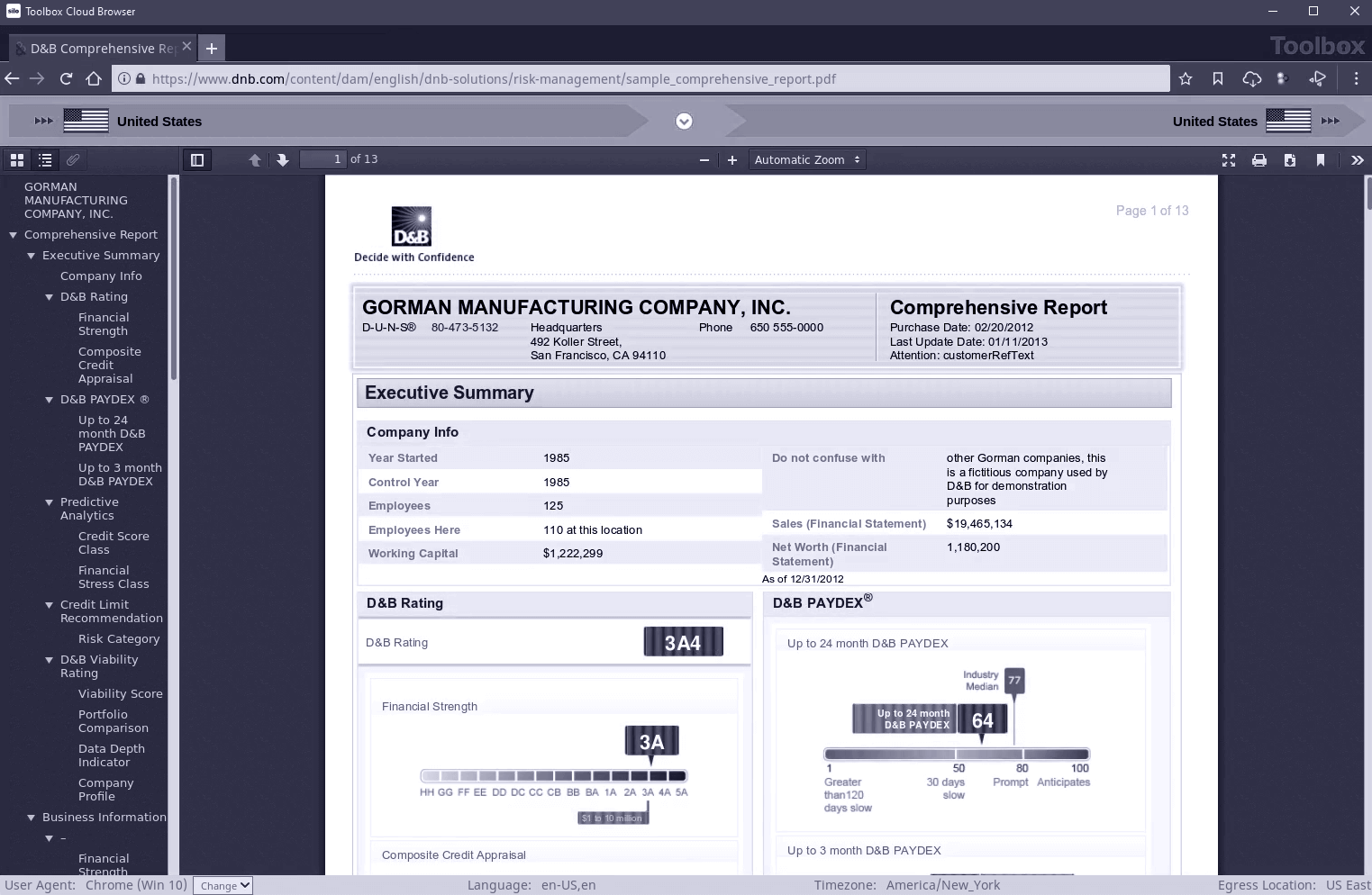This screenshot has width=1372, height=895.
Task: Print the PDF document
Action: [x=1259, y=160]
